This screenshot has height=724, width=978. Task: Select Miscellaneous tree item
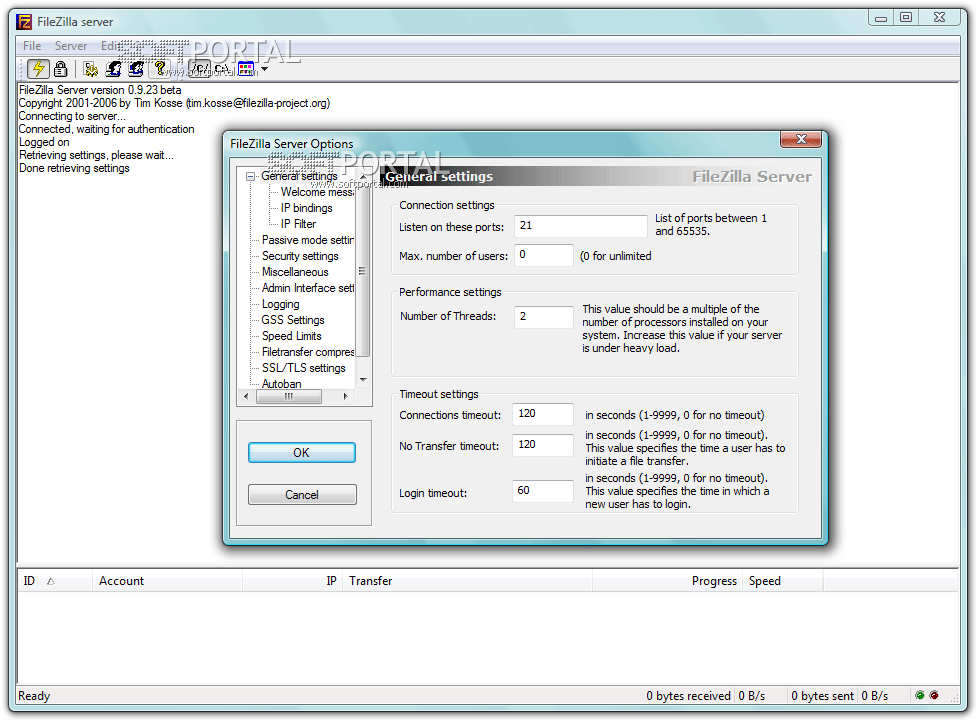coord(295,273)
